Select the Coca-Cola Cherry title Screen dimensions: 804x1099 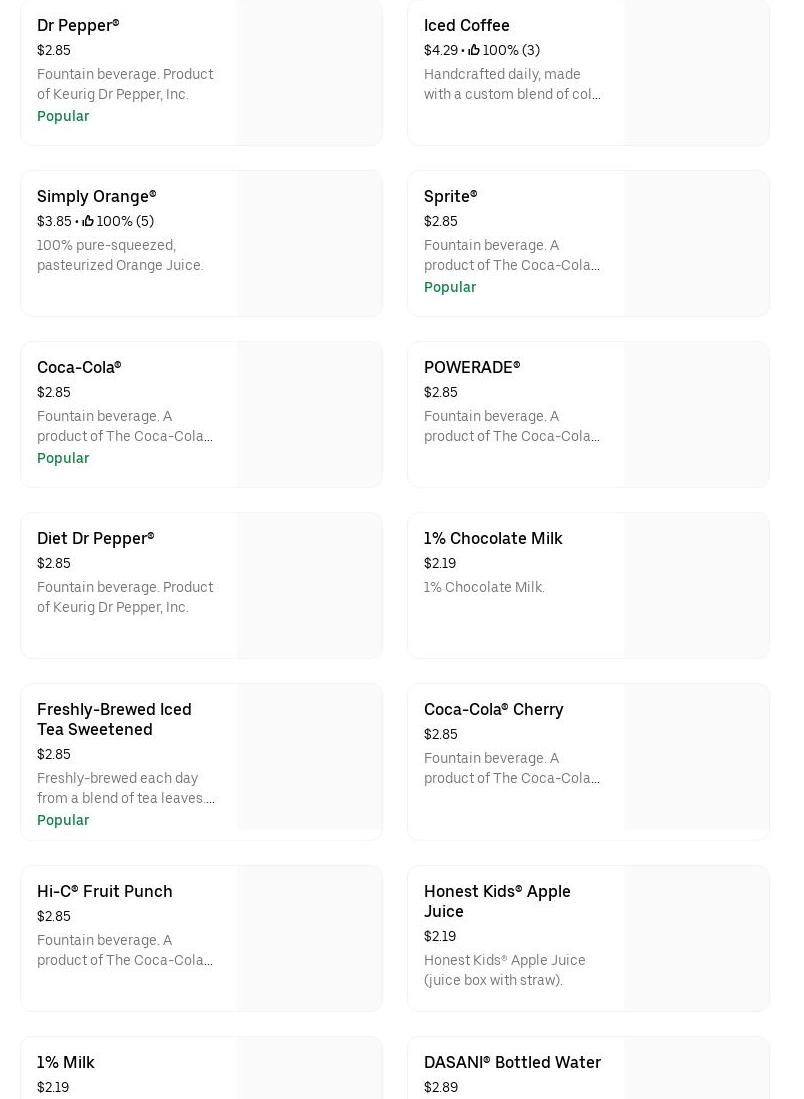pyautogui.click(x=493, y=709)
